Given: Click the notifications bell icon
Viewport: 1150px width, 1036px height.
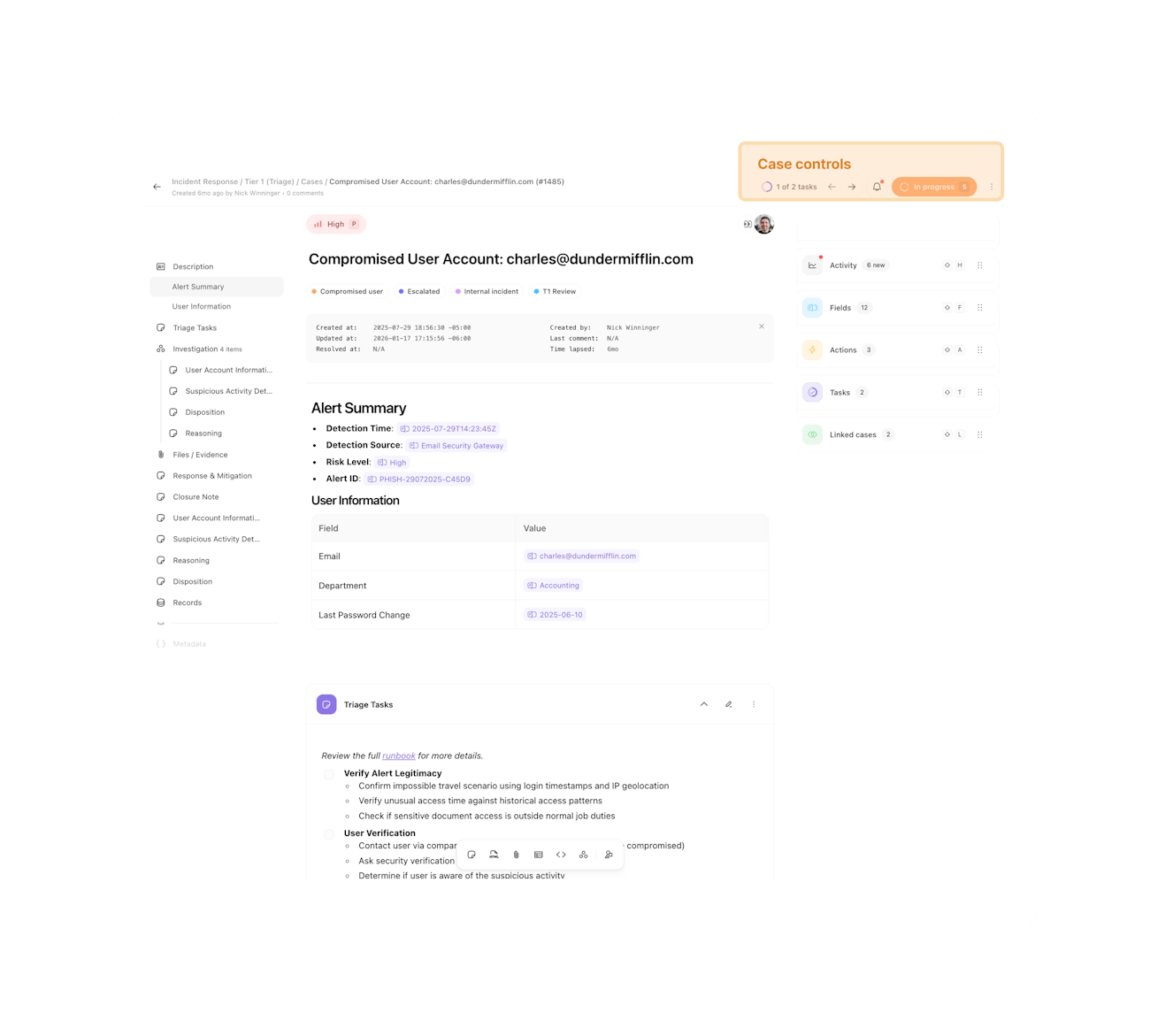Looking at the screenshot, I should click(877, 187).
